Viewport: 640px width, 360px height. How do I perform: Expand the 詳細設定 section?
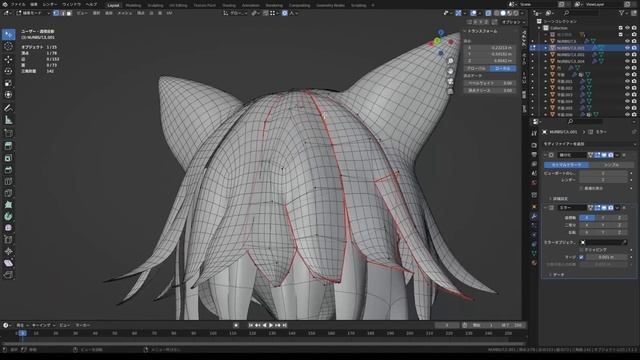point(560,199)
